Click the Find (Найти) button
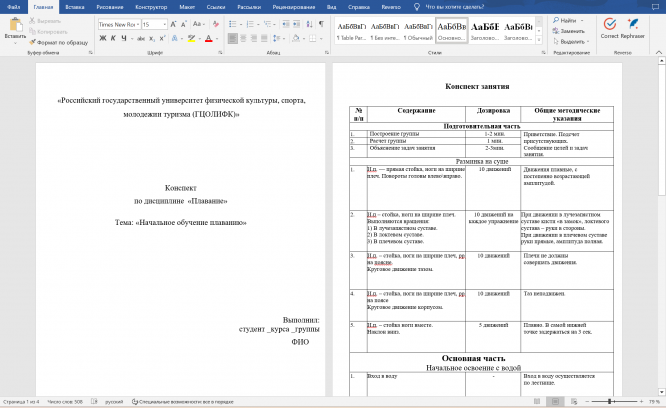666x408 pixels. (x=565, y=20)
